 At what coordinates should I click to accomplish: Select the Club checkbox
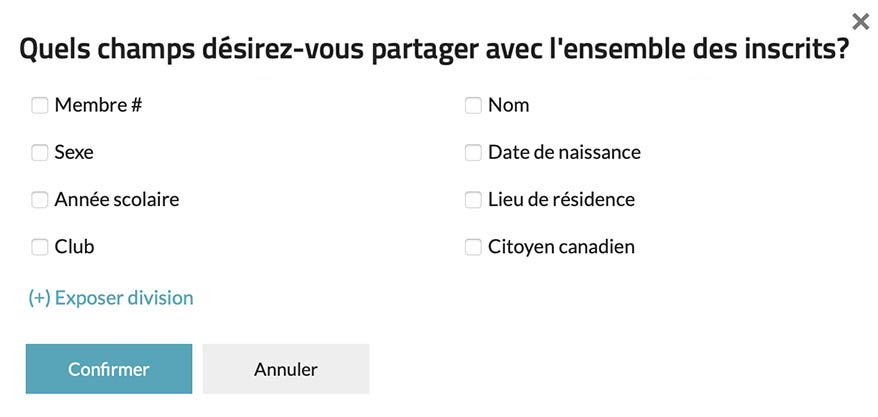[40, 247]
